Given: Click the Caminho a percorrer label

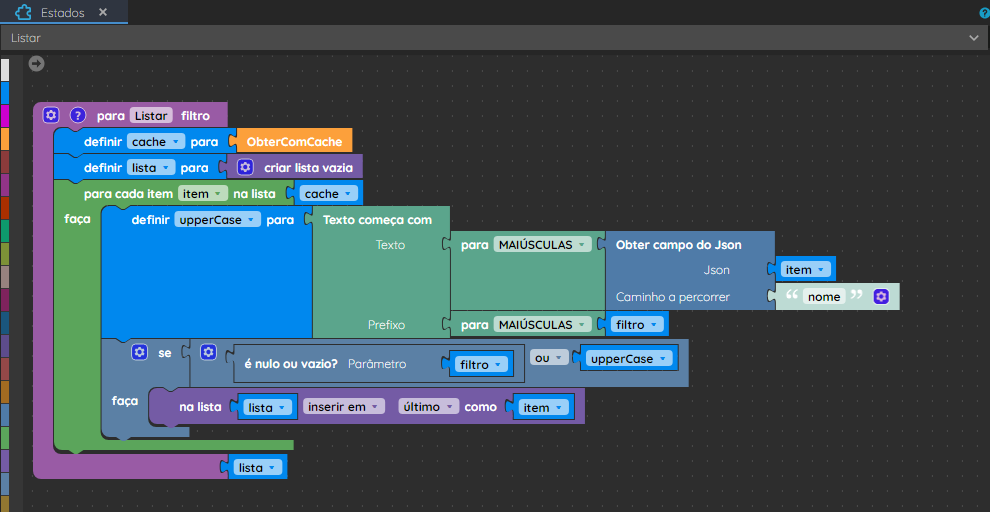Looking at the screenshot, I should [672, 297].
